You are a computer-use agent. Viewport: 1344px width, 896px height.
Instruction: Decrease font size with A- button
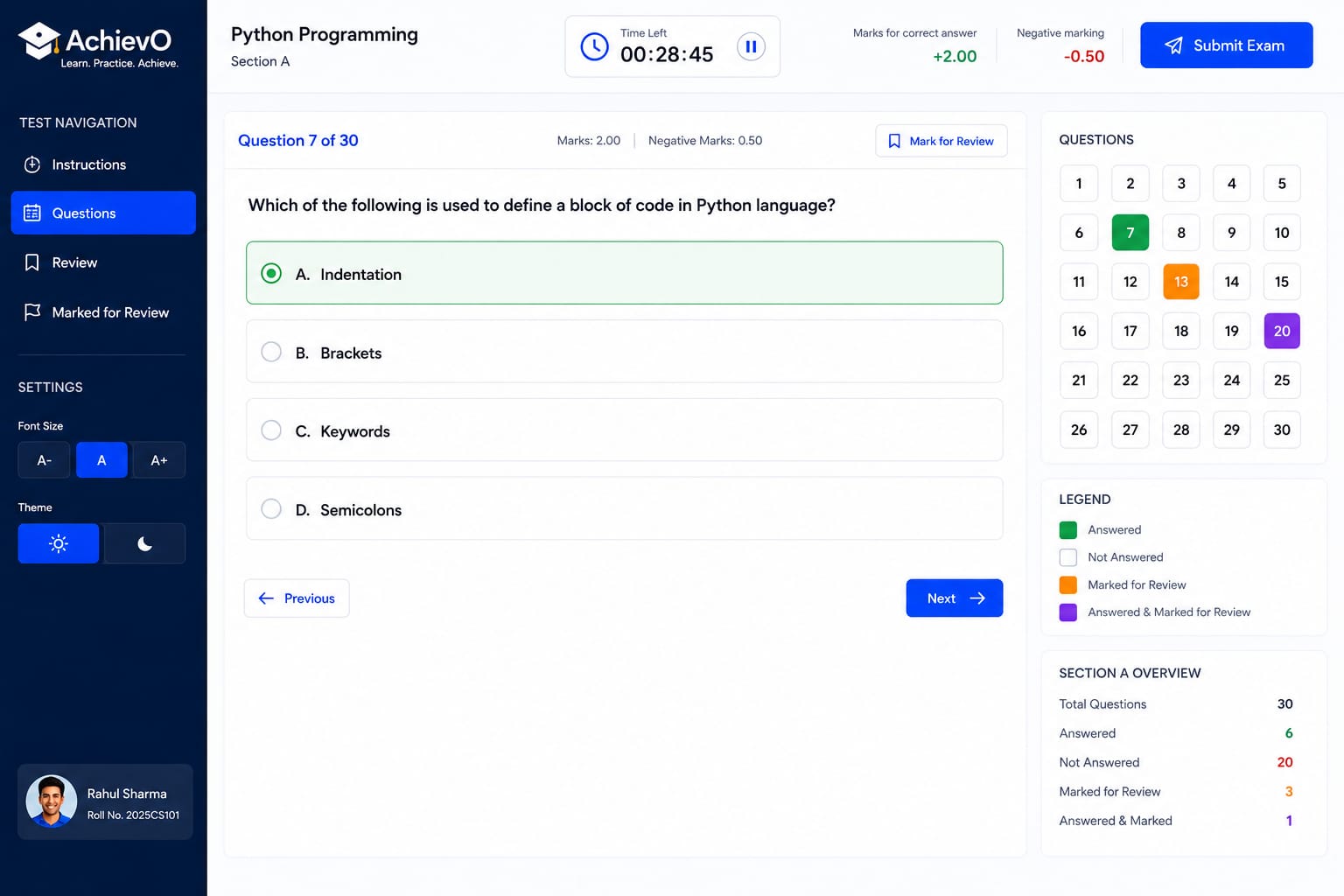pyautogui.click(x=44, y=460)
